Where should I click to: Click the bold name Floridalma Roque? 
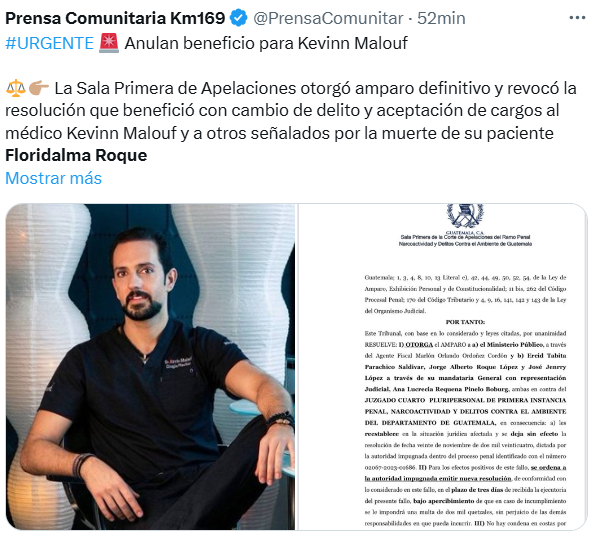pos(76,155)
